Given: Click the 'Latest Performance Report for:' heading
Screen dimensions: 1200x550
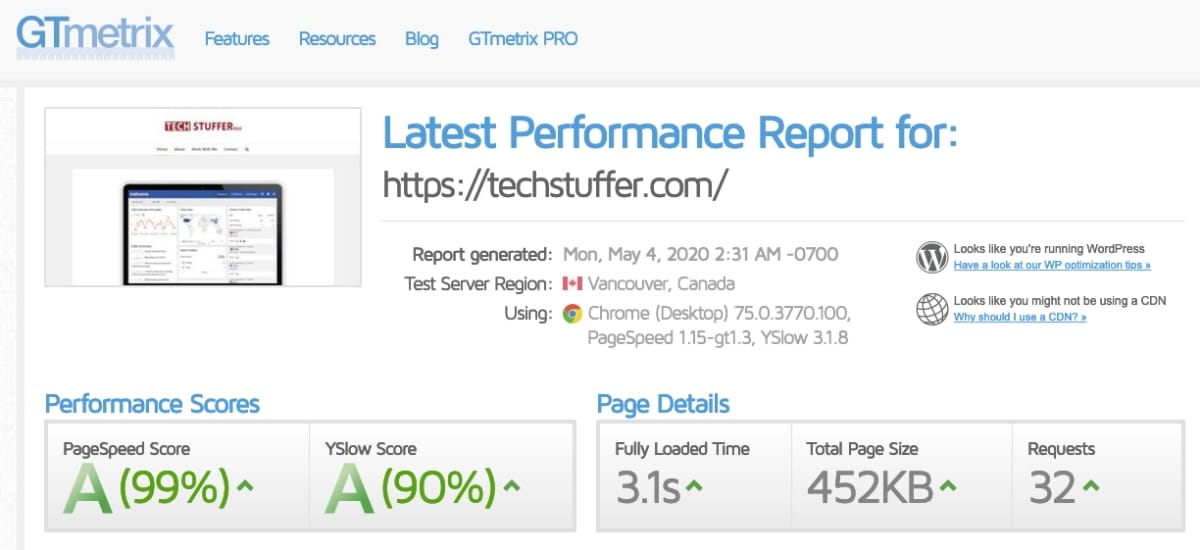Looking at the screenshot, I should (670, 133).
